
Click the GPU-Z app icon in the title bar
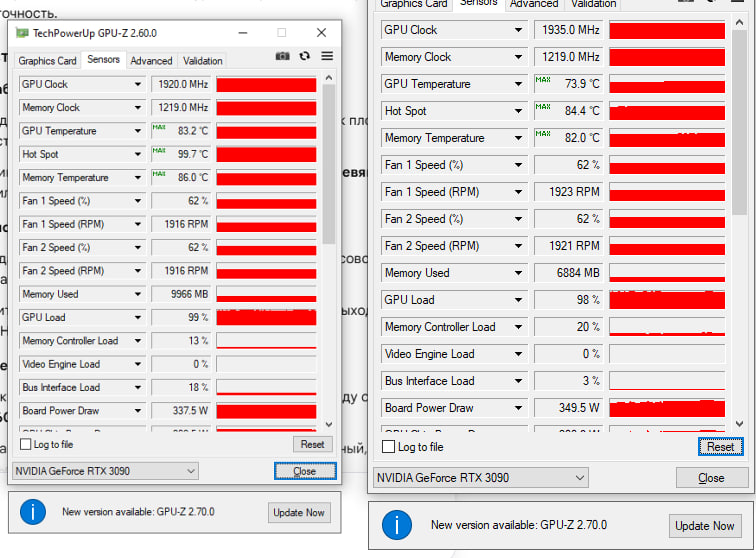tap(22, 33)
